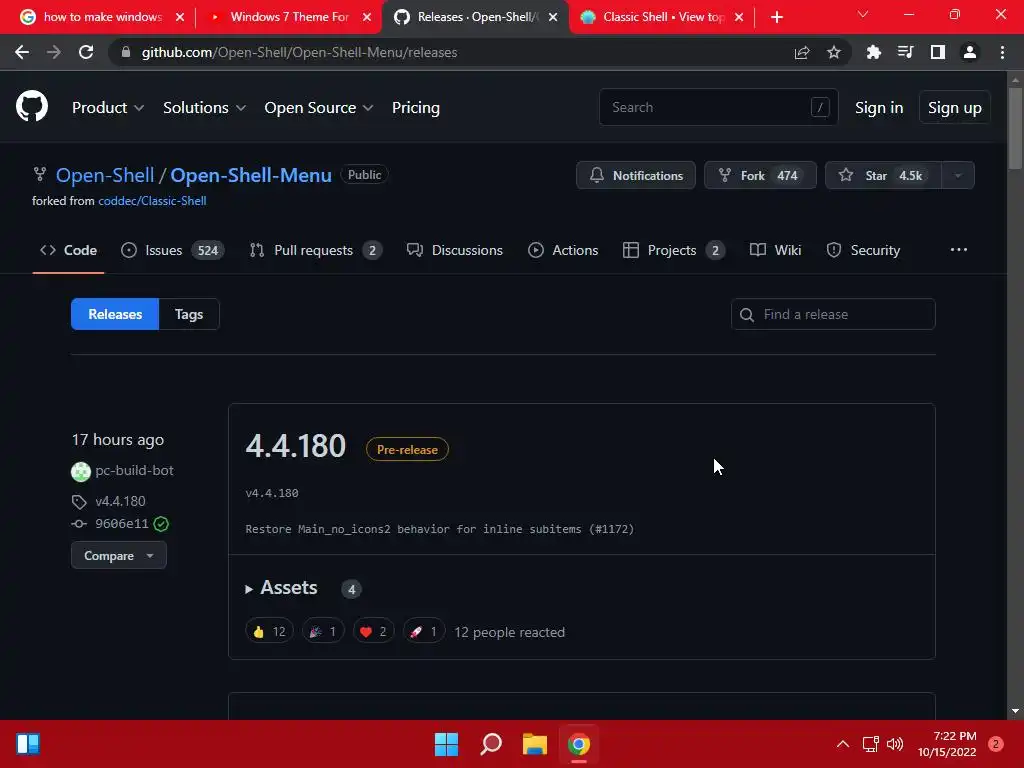This screenshot has width=1024, height=768.
Task: Share this page icon in address bar
Action: [x=801, y=52]
